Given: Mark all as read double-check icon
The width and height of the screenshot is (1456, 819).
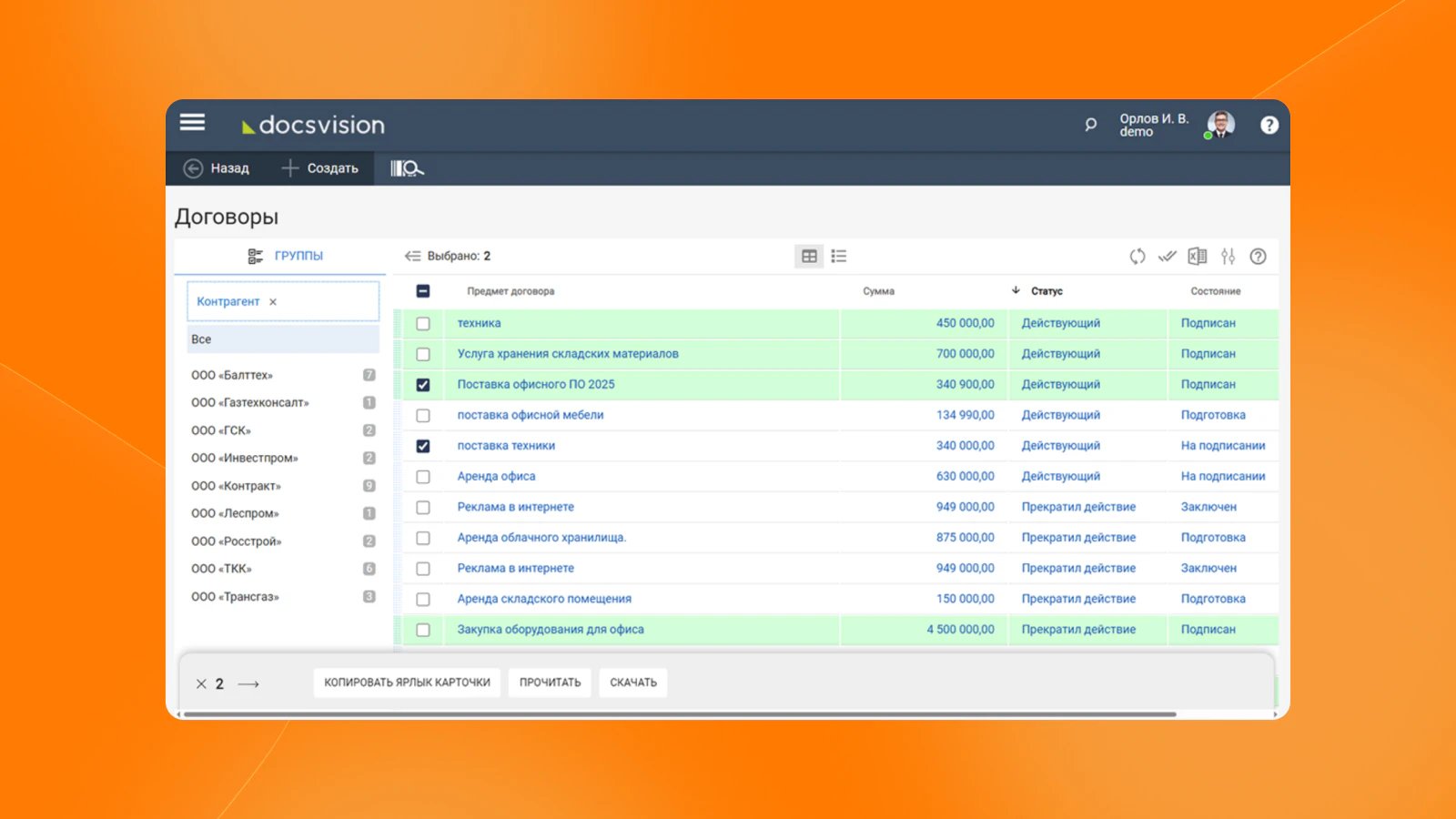Looking at the screenshot, I should 1168,257.
